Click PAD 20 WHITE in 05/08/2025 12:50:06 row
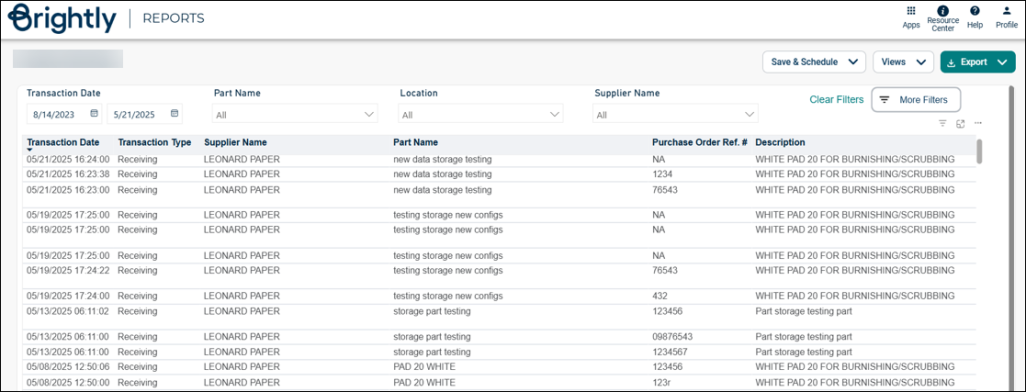Screen dimensions: 1026x392 [424, 366]
